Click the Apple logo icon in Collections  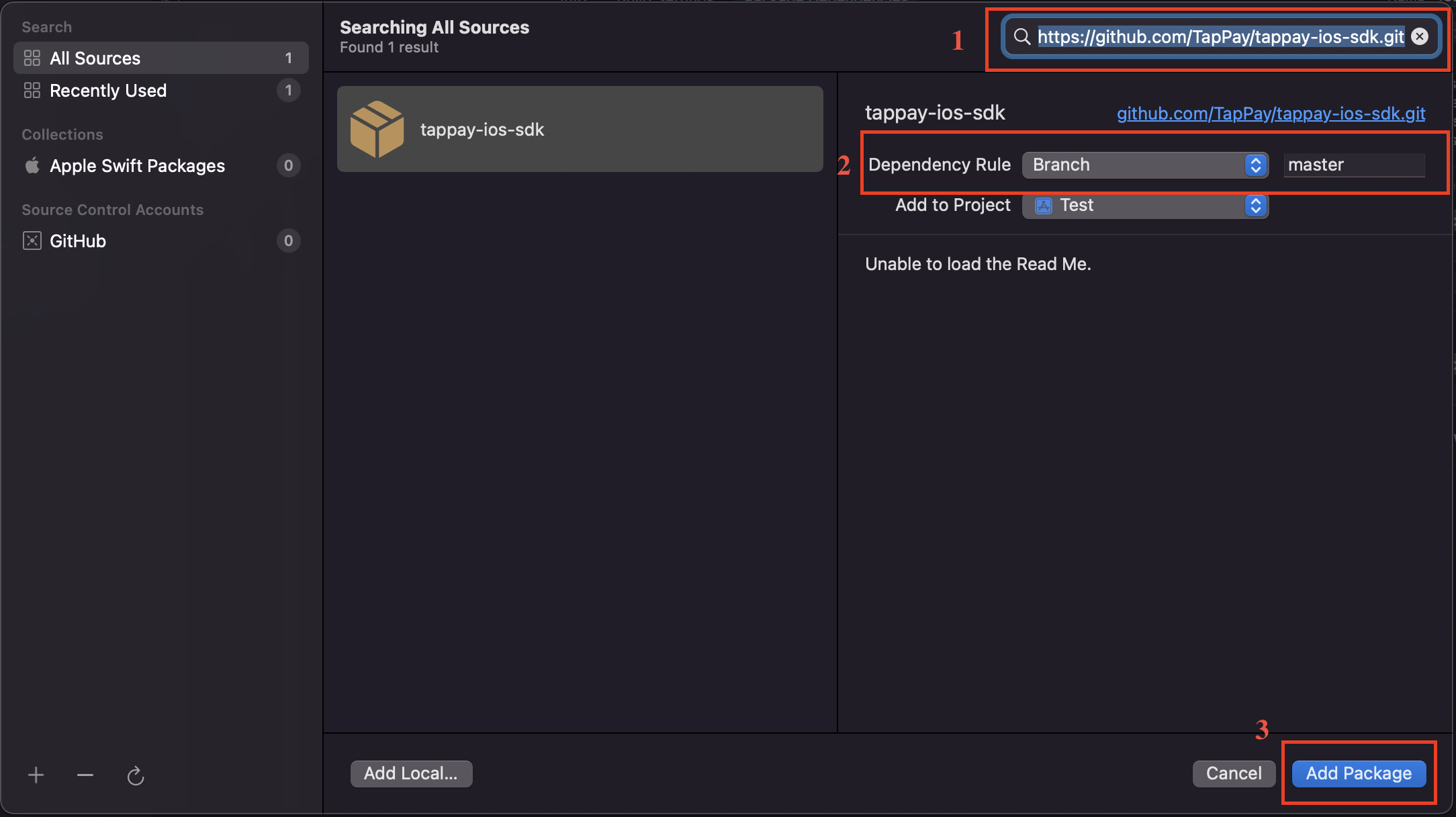pos(32,165)
